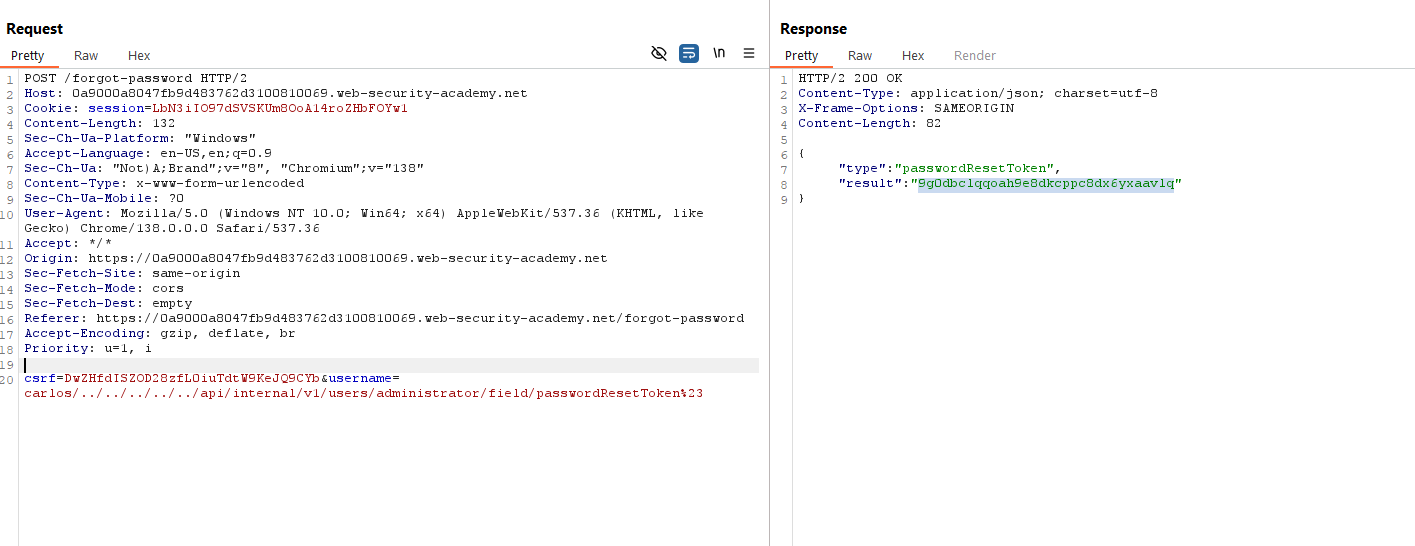This screenshot has width=1415, height=546.
Task: Open the Render tab in Response
Action: tap(974, 56)
